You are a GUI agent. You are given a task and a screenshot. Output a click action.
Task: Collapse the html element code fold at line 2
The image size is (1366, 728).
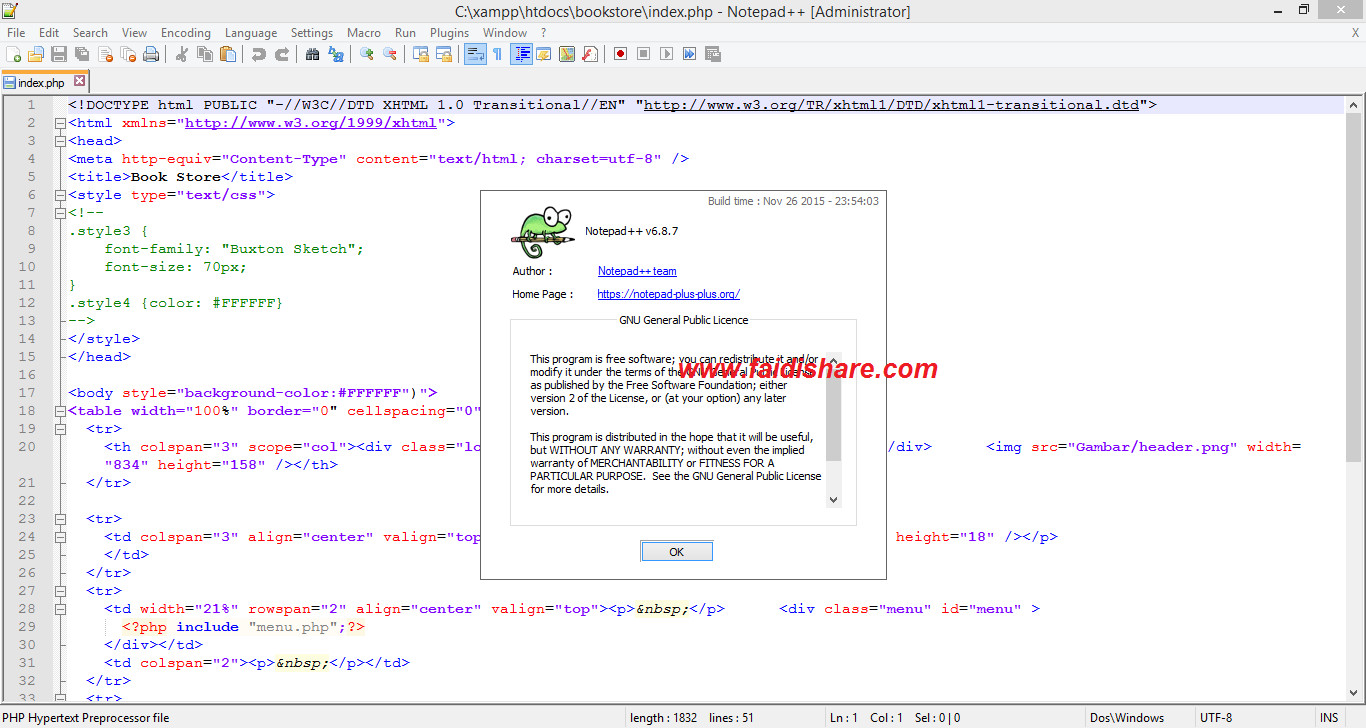[60, 122]
